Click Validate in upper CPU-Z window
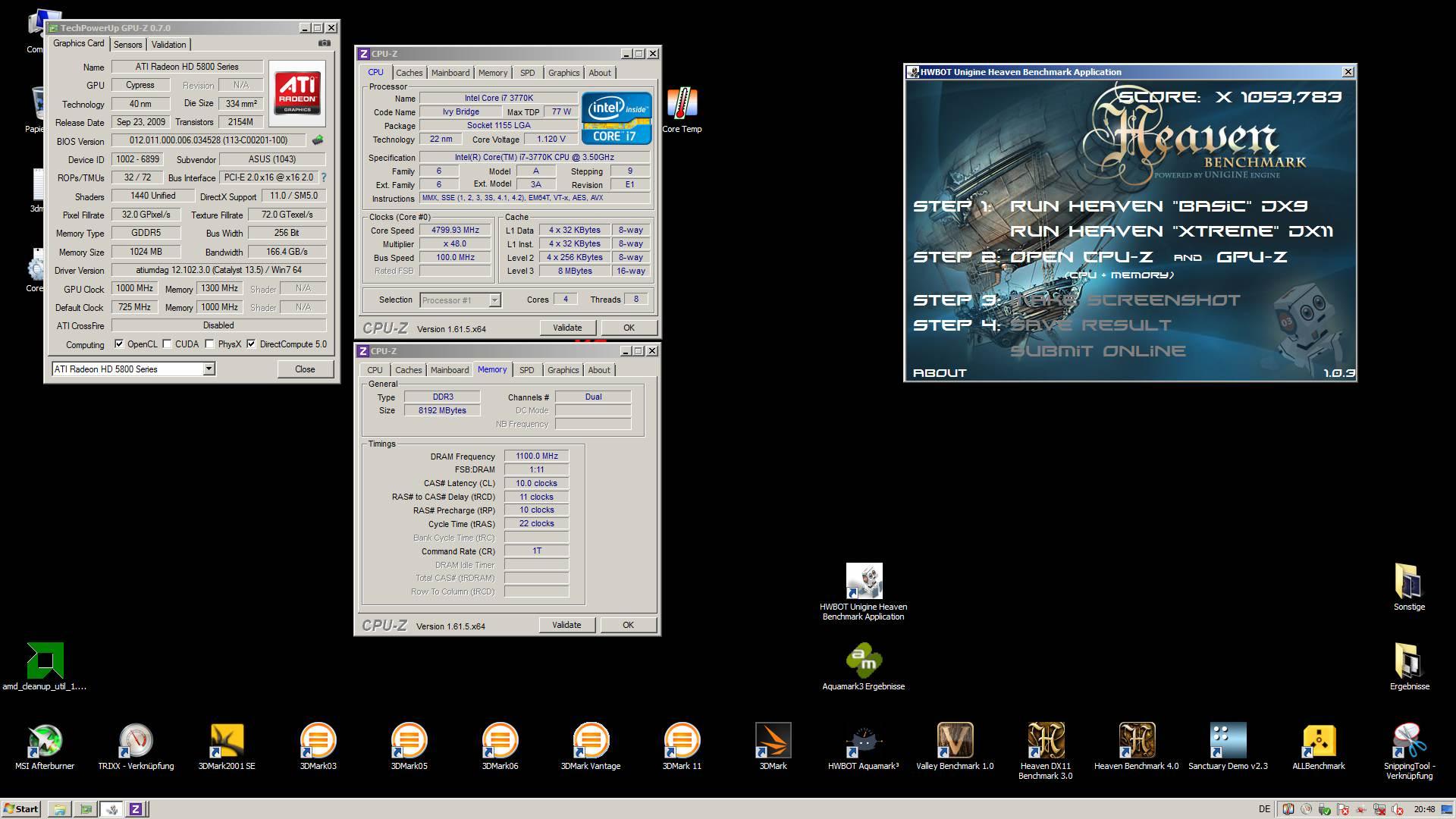 click(567, 328)
